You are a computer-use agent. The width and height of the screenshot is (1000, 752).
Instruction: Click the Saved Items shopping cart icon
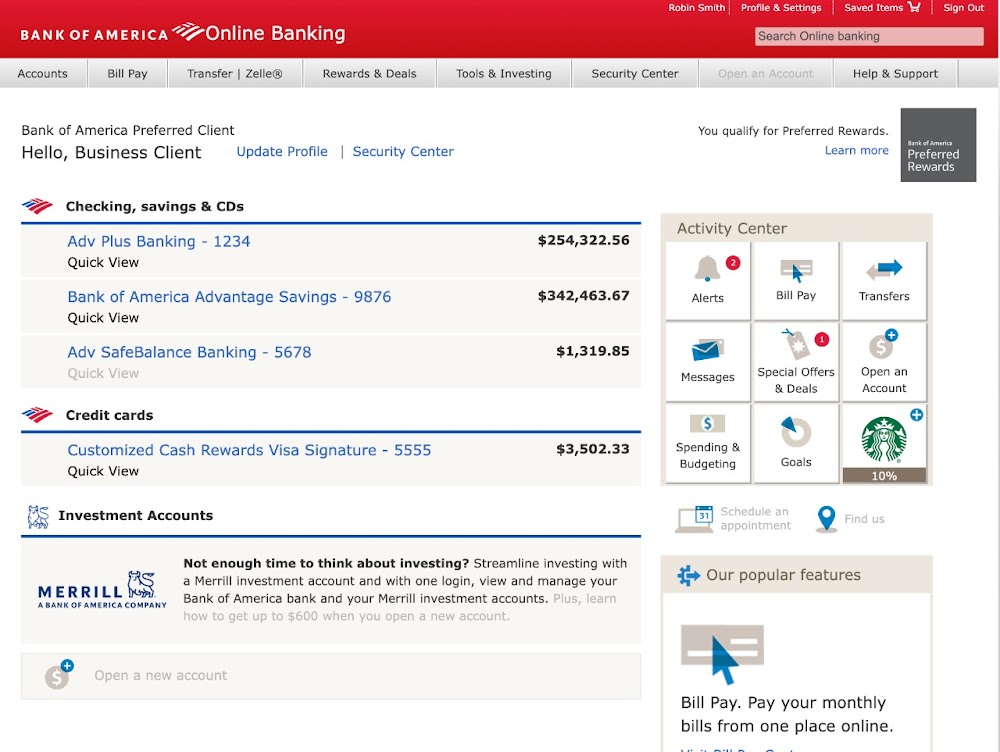click(915, 8)
